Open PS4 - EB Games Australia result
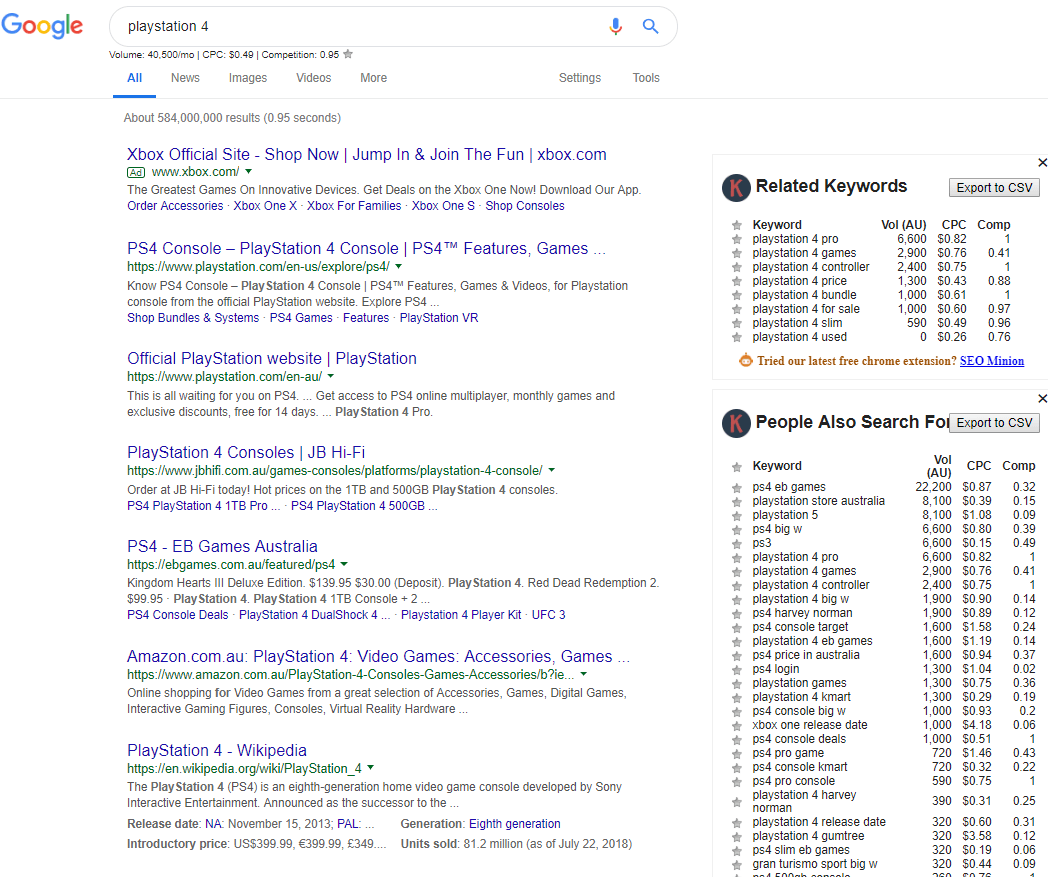This screenshot has height=877, width=1048. point(222,546)
